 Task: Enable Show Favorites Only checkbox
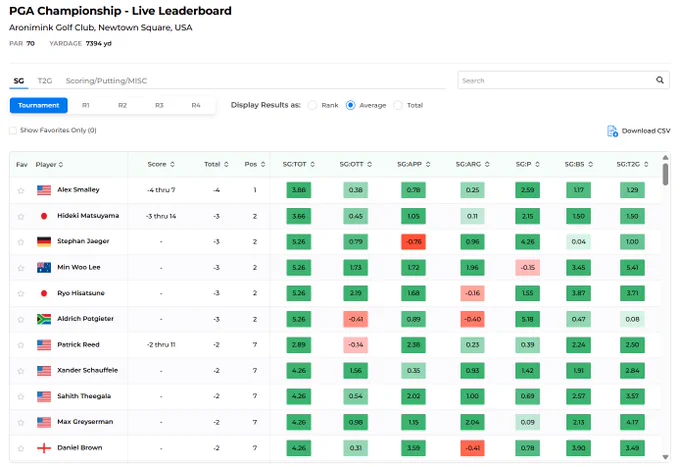pos(13,131)
